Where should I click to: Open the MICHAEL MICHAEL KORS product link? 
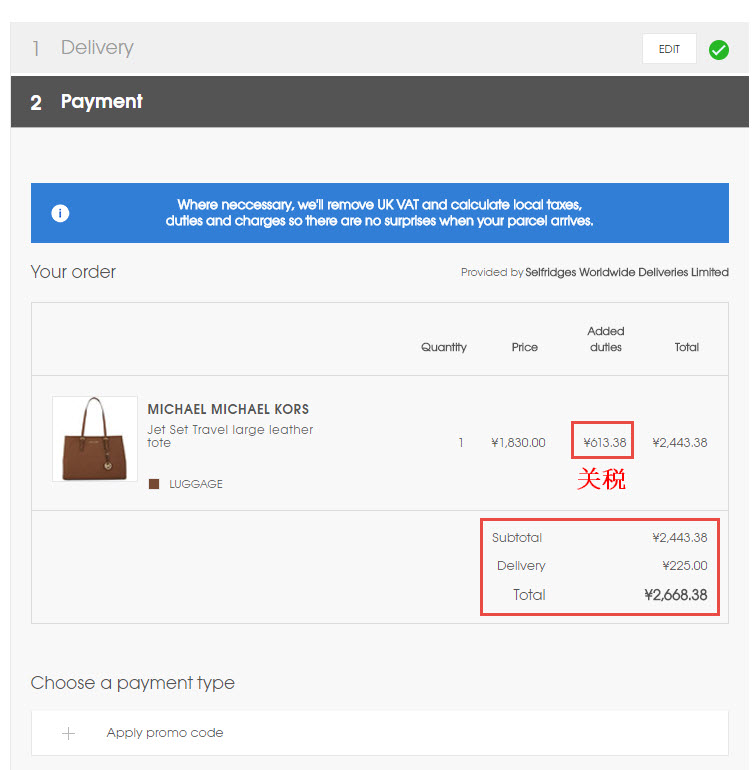click(228, 409)
